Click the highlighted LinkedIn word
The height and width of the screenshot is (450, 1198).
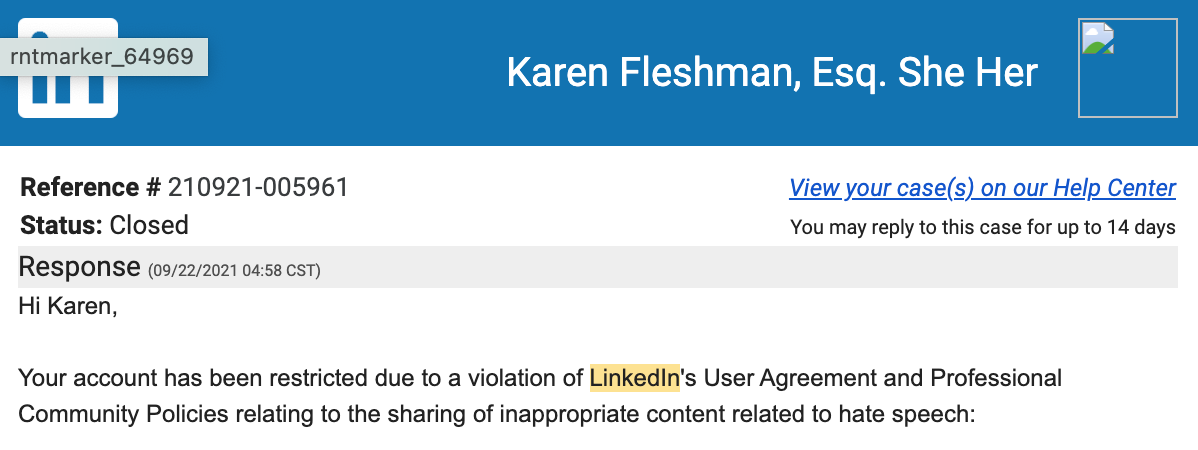(635, 377)
